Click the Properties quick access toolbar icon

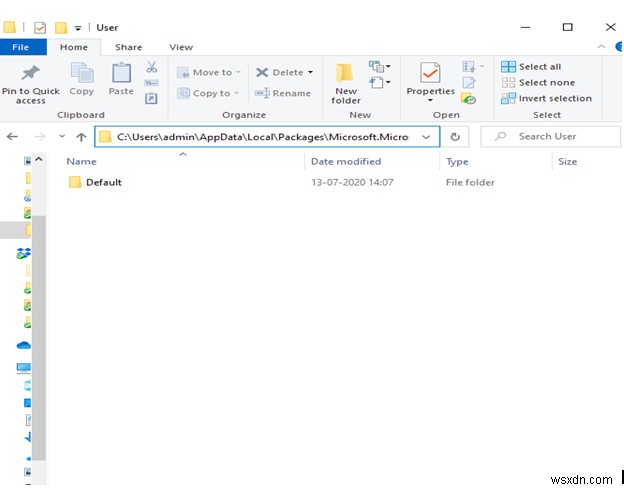(40, 27)
